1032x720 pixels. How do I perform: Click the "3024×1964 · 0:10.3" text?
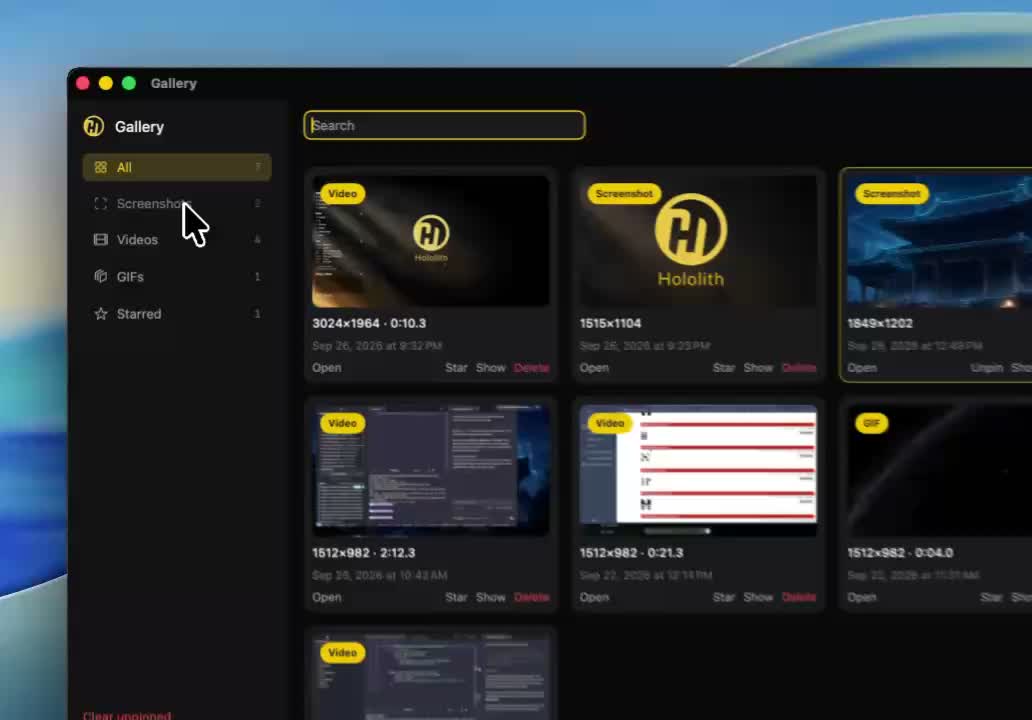369,323
